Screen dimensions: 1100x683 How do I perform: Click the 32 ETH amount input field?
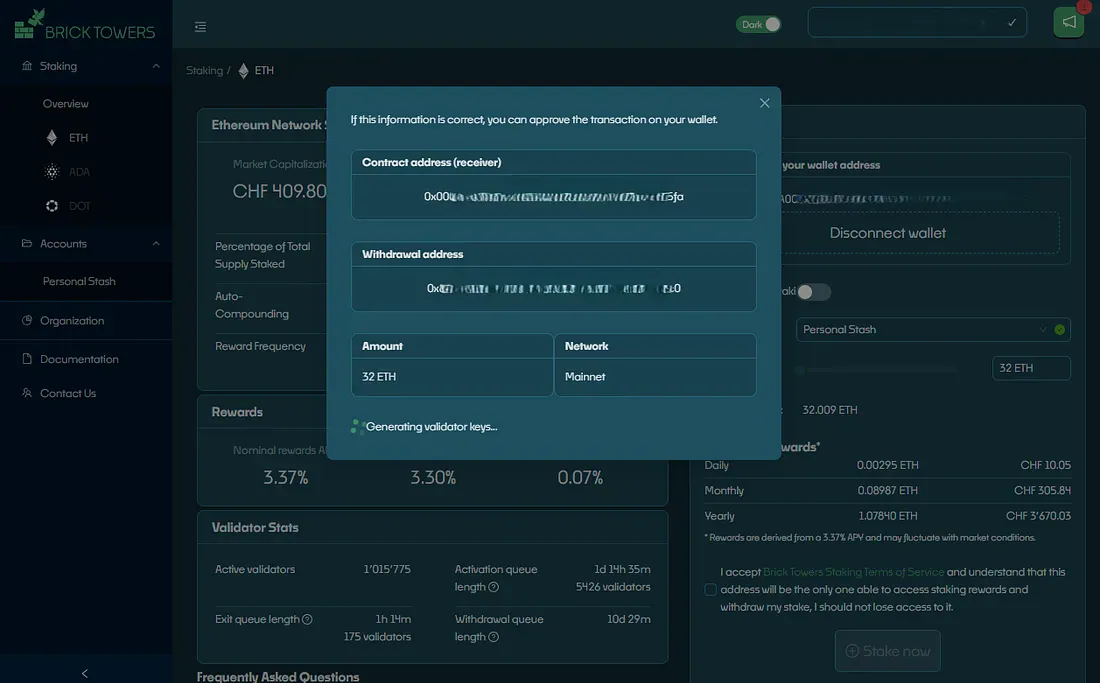(1031, 368)
